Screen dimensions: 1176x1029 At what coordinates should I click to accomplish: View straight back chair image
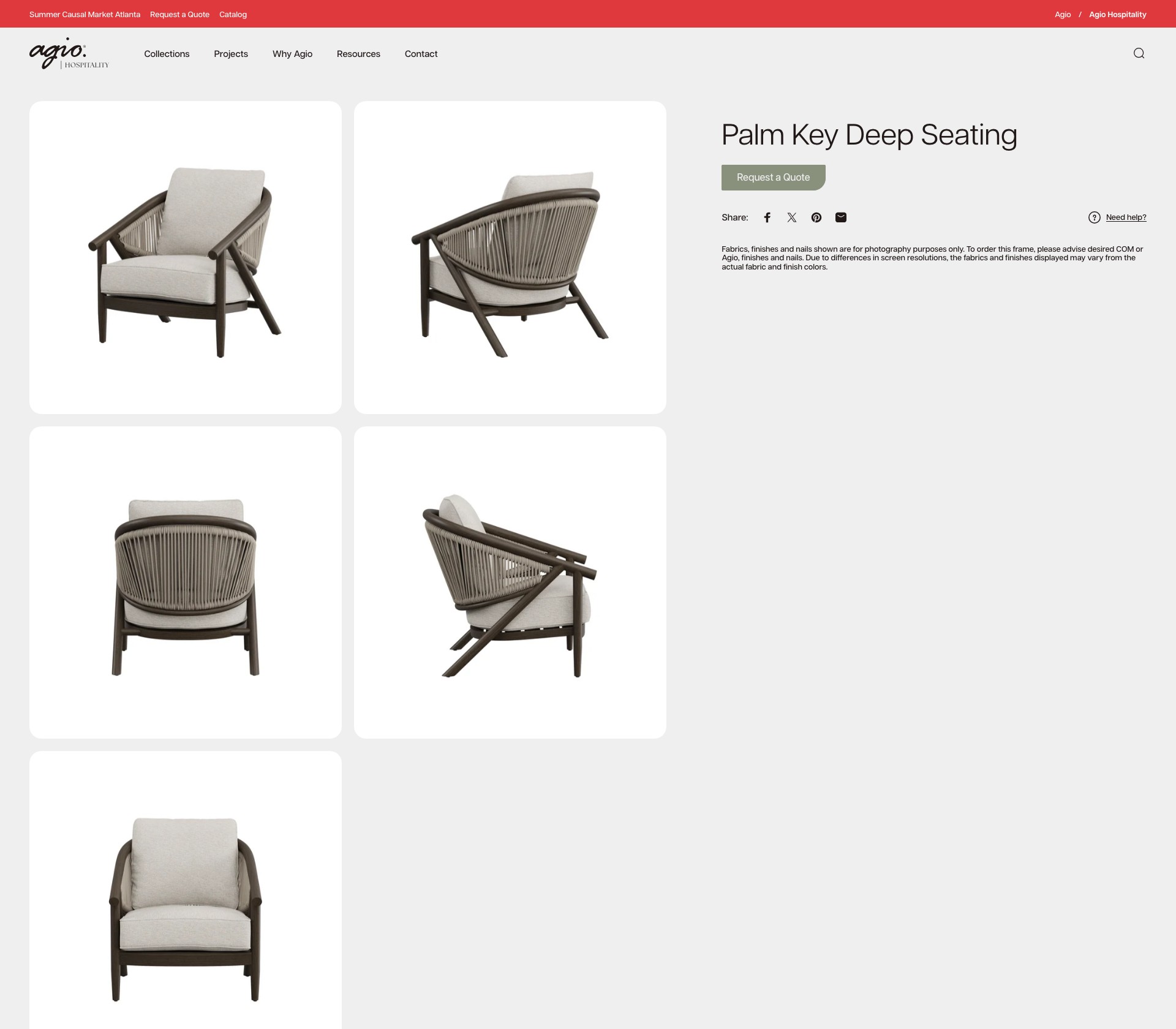tap(186, 582)
